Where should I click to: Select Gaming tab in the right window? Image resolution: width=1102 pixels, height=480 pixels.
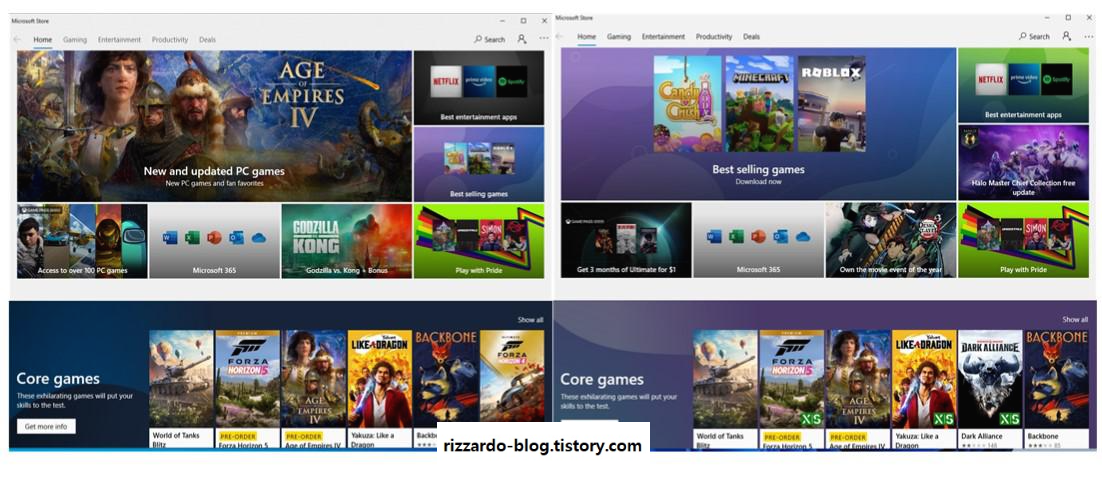(619, 37)
